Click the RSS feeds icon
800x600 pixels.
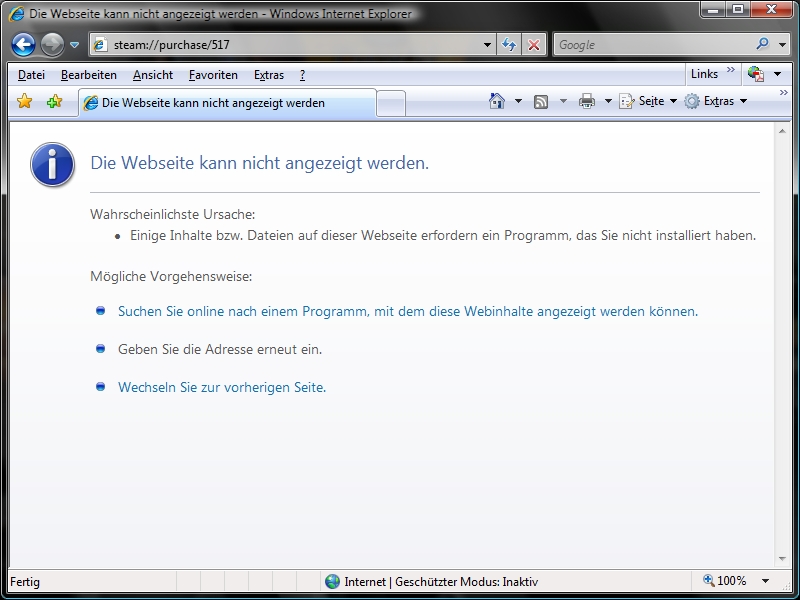coord(541,102)
